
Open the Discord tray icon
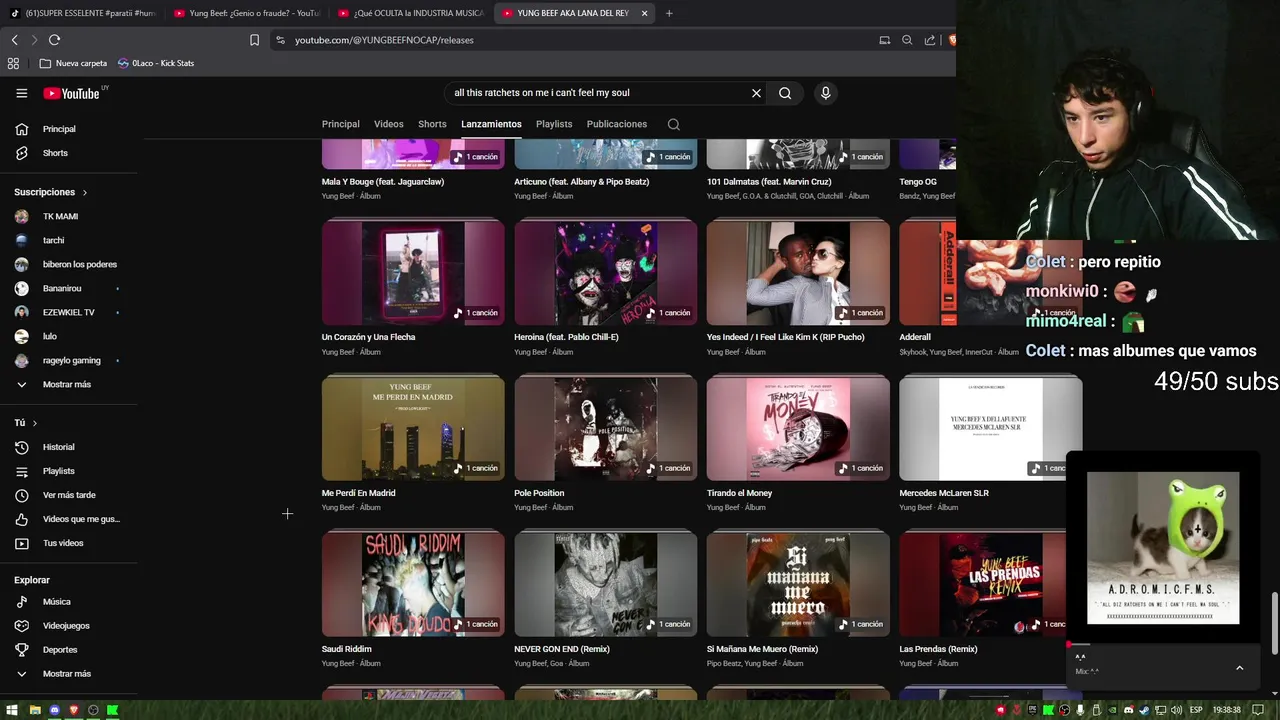pos(1128,710)
